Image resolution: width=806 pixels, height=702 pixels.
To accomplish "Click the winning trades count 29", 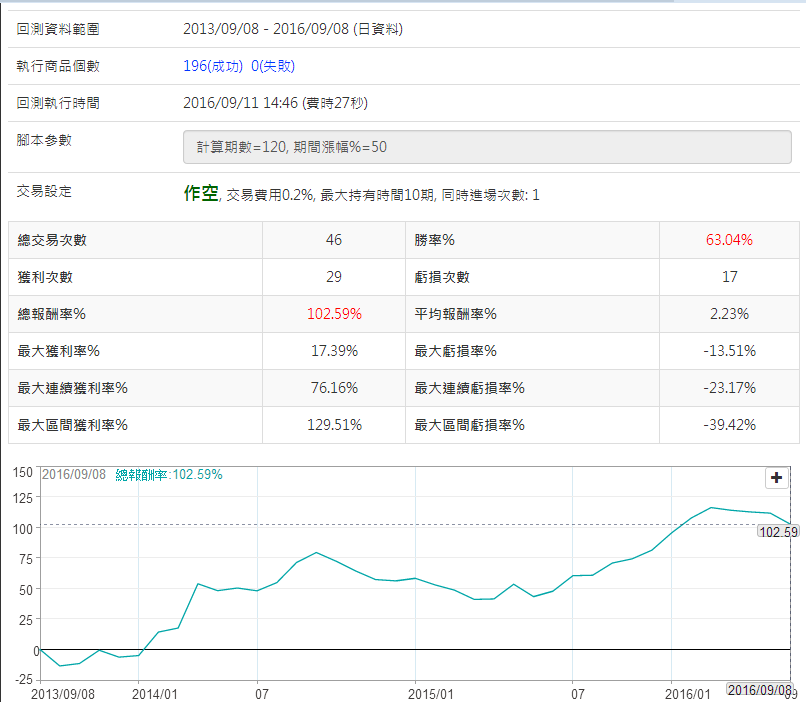I will [x=334, y=277].
